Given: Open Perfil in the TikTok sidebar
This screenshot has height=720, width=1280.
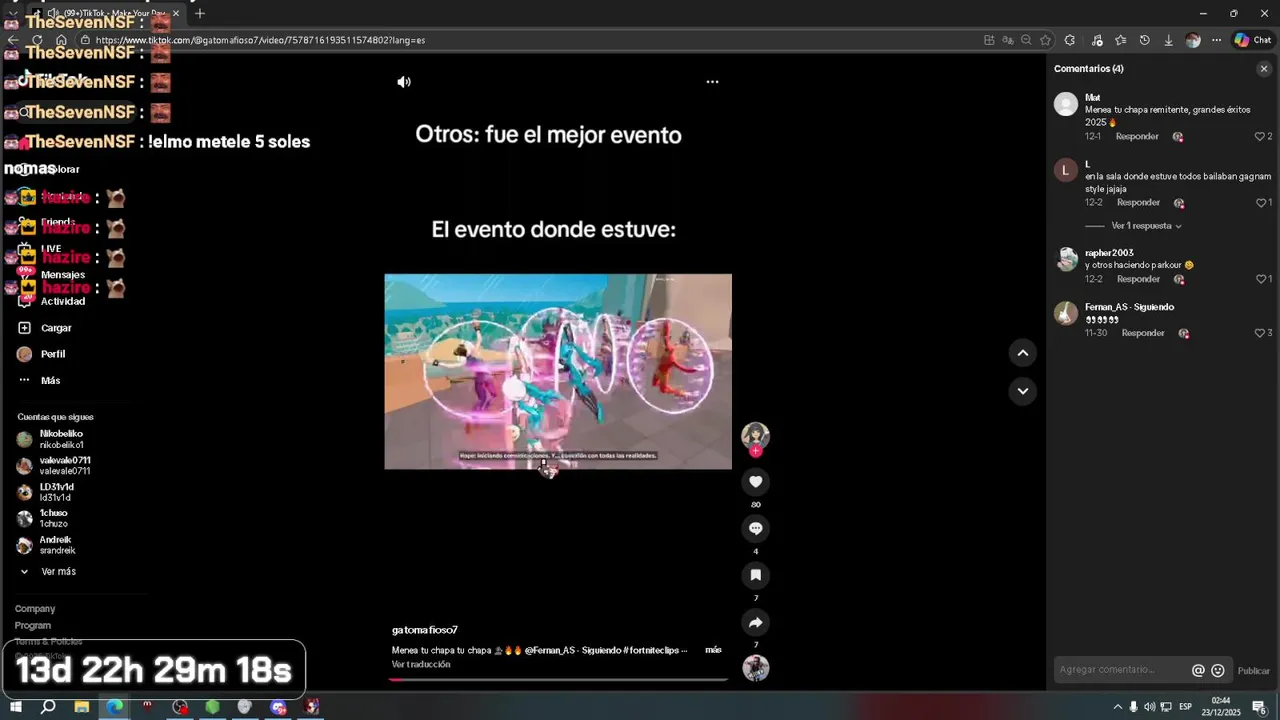Looking at the screenshot, I should 41,354.
